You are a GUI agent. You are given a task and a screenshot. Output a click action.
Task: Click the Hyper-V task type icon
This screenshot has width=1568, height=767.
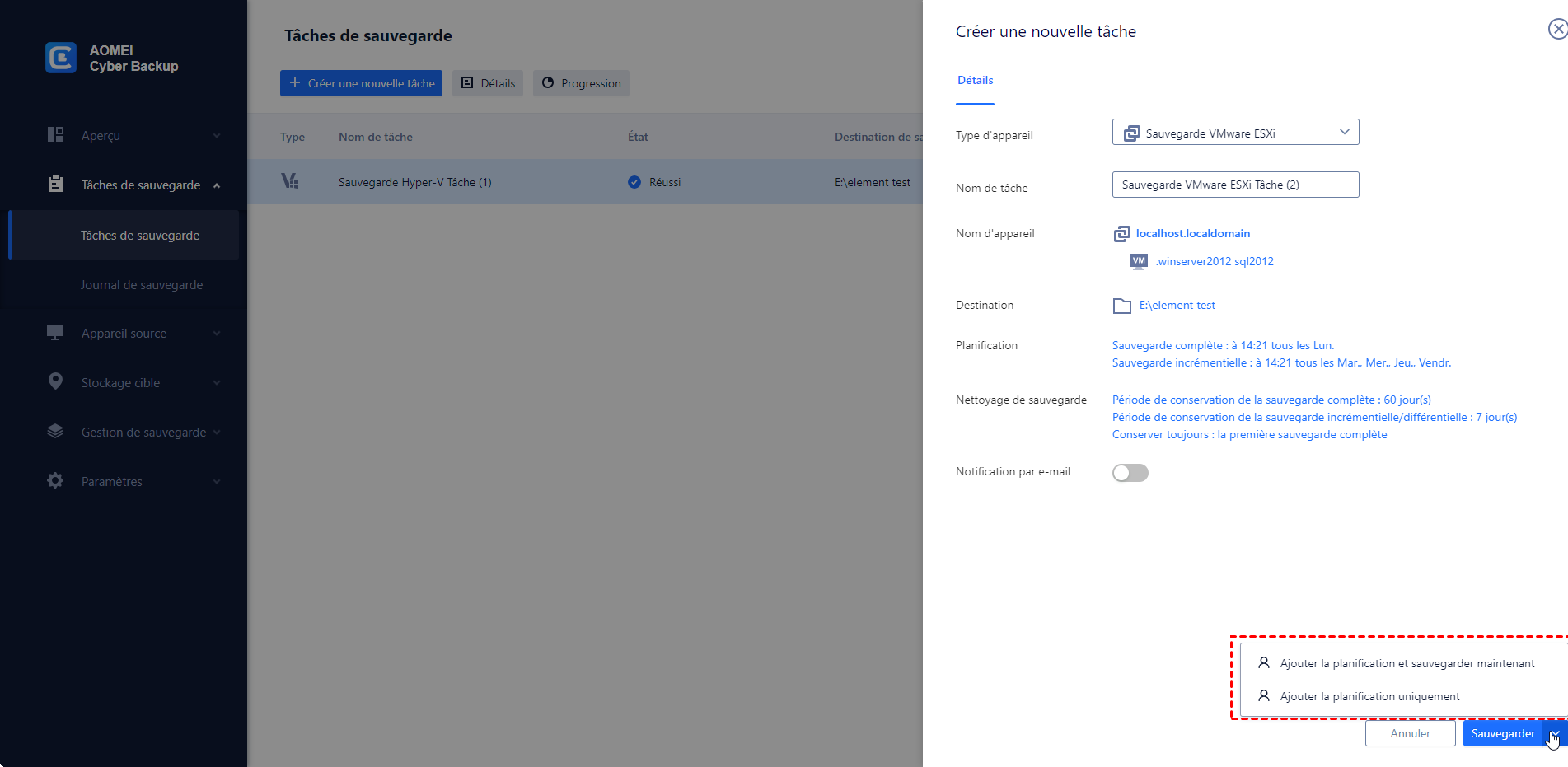tap(290, 181)
